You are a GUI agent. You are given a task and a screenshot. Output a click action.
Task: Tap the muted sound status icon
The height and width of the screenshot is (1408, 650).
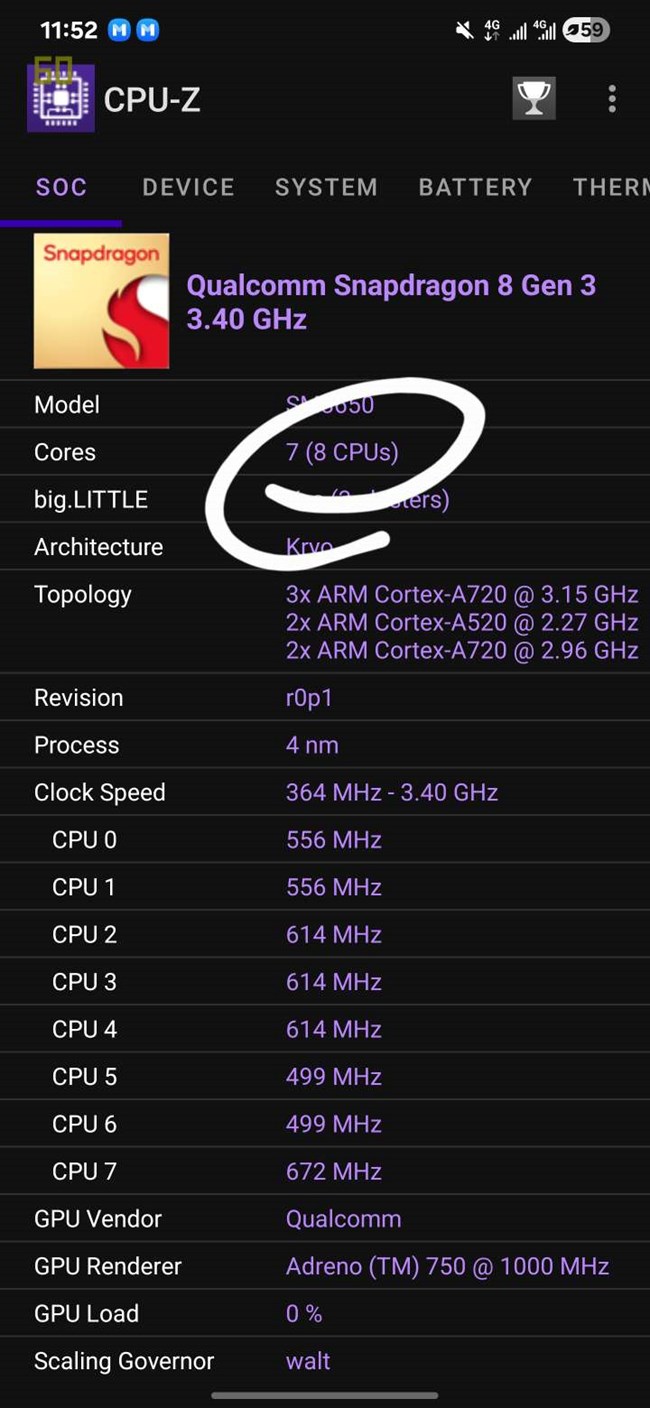(x=464, y=30)
